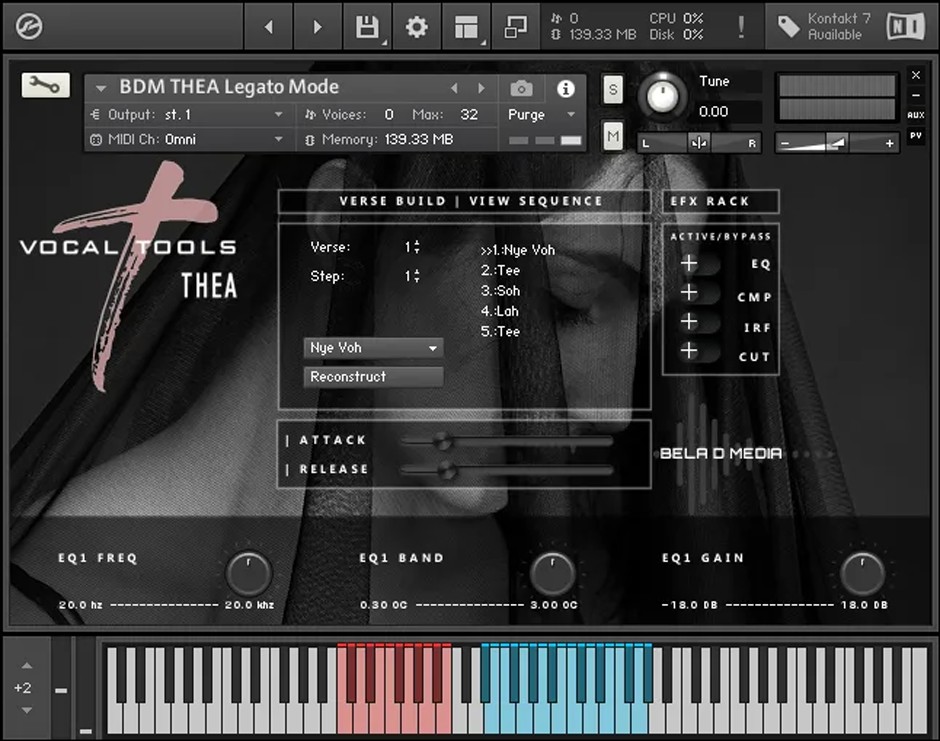This screenshot has height=741, width=940.
Task: Click the volume minus icon
Action: pyautogui.click(x=785, y=143)
